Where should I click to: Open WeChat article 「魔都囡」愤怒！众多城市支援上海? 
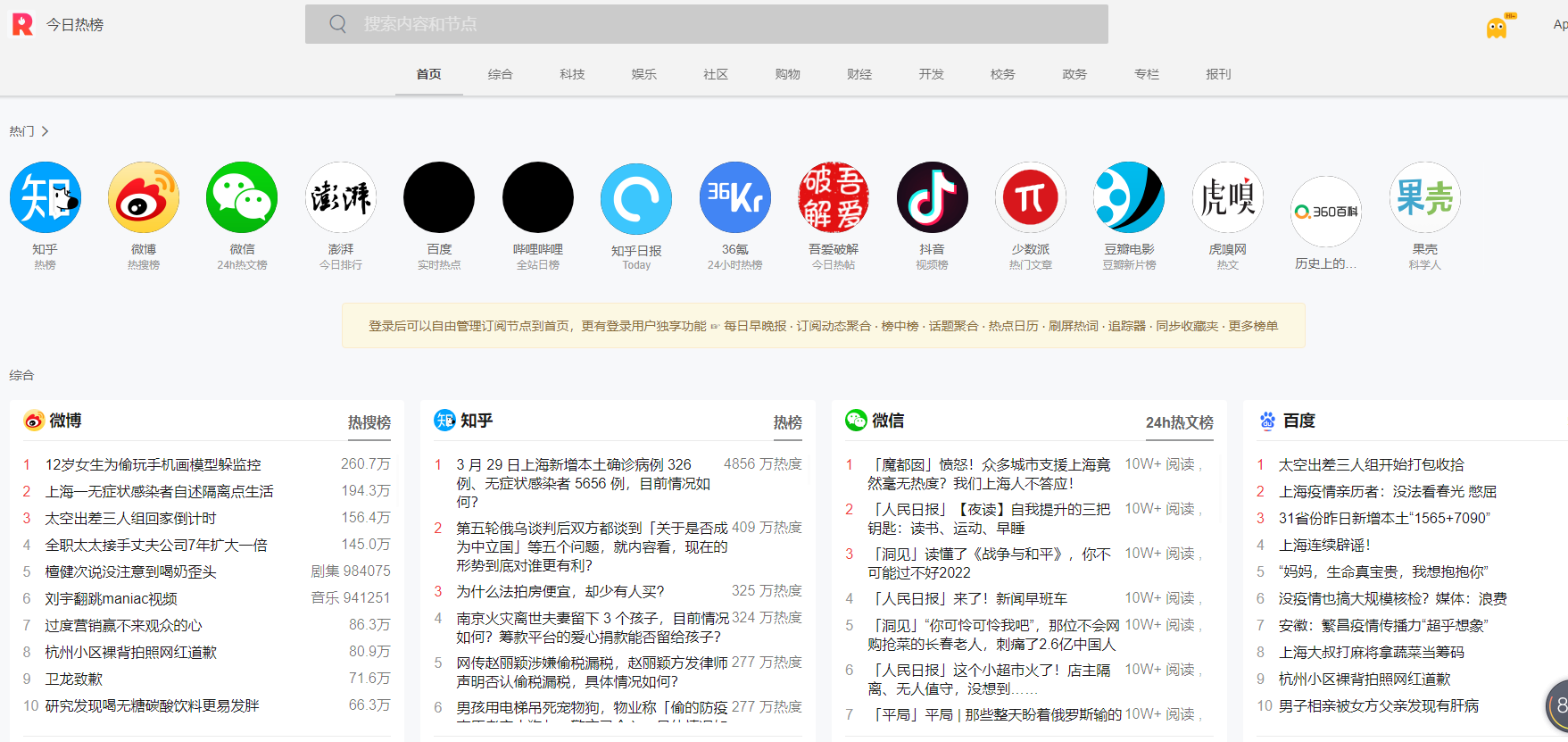coord(990,474)
